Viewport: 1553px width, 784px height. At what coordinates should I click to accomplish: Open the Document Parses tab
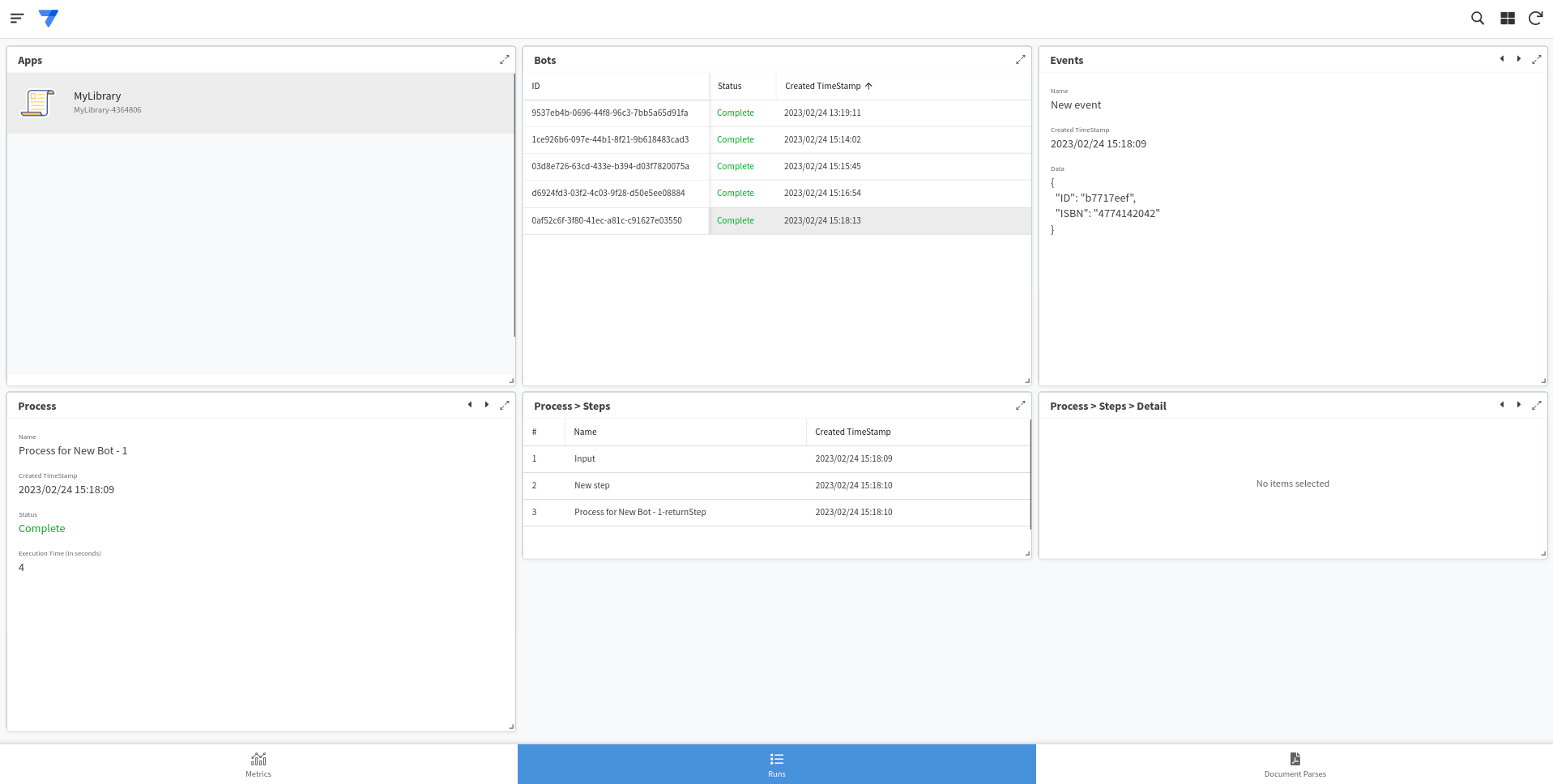point(1294,764)
